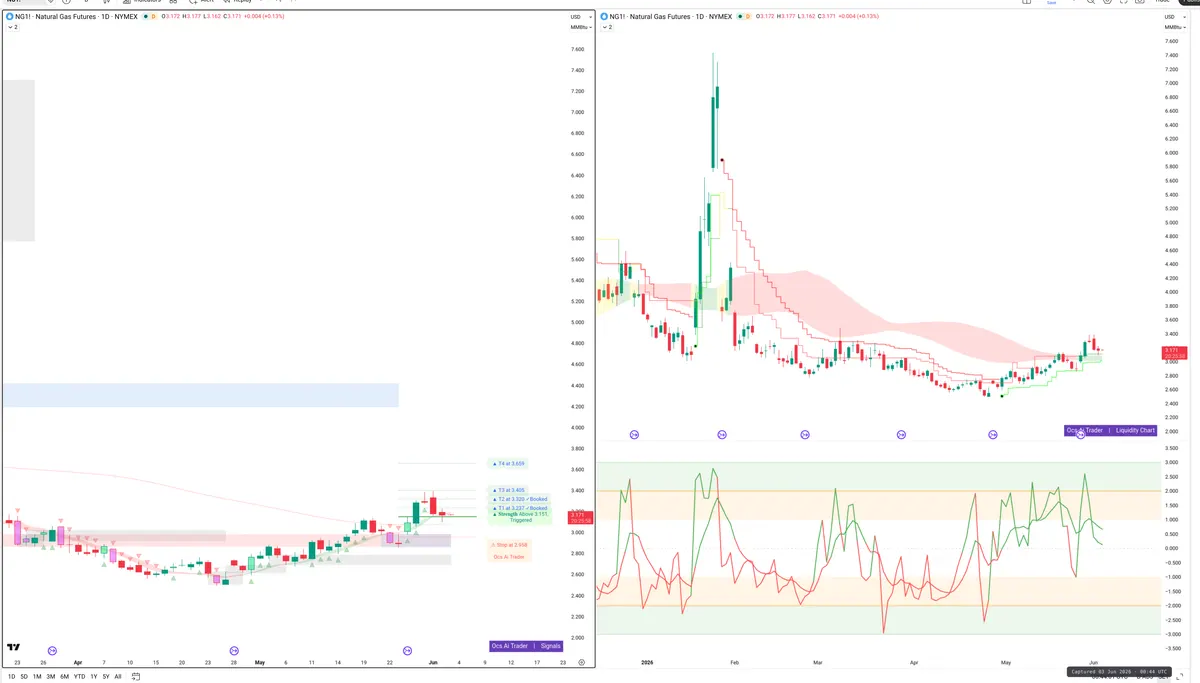Select the blue rectangle zone on left chart
Image resolution: width=1200 pixels, height=683 pixels.
(x=200, y=395)
